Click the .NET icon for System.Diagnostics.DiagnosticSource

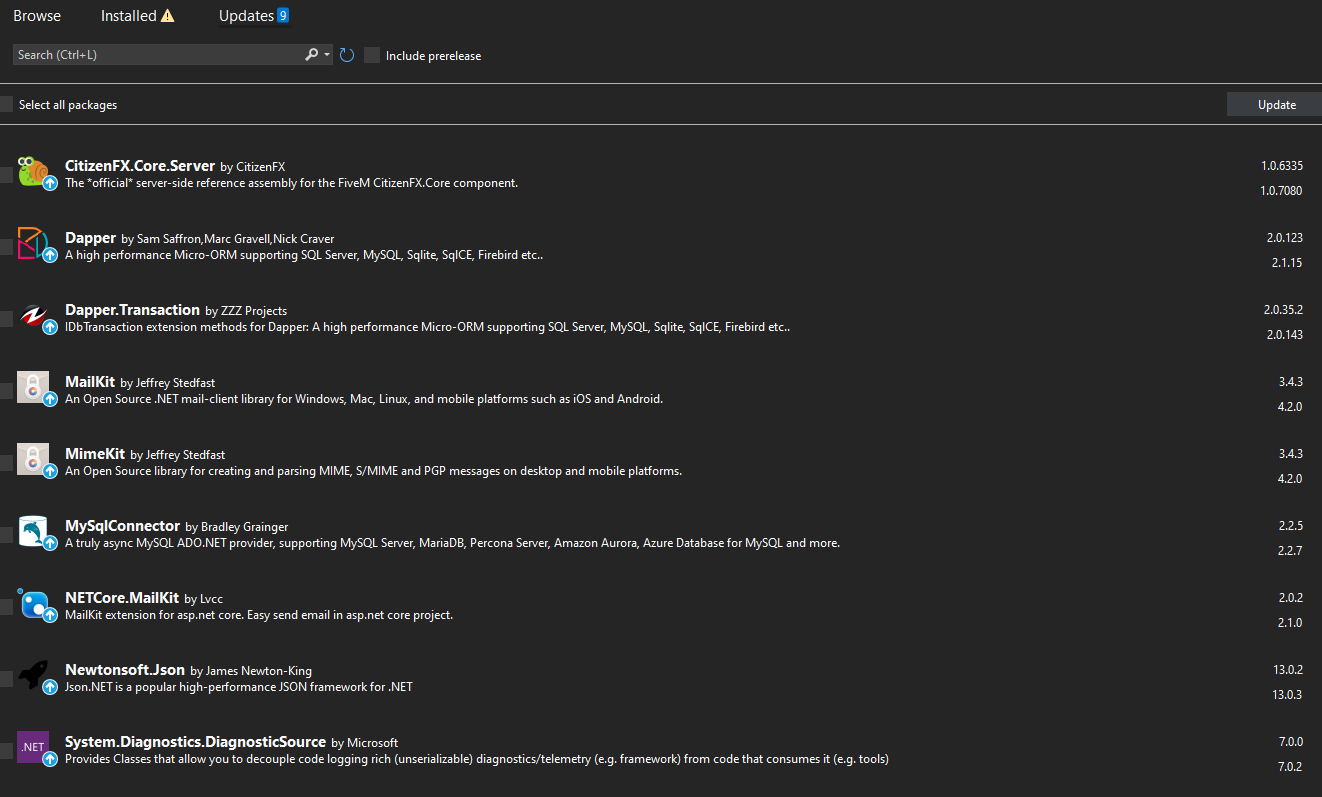(x=33, y=747)
